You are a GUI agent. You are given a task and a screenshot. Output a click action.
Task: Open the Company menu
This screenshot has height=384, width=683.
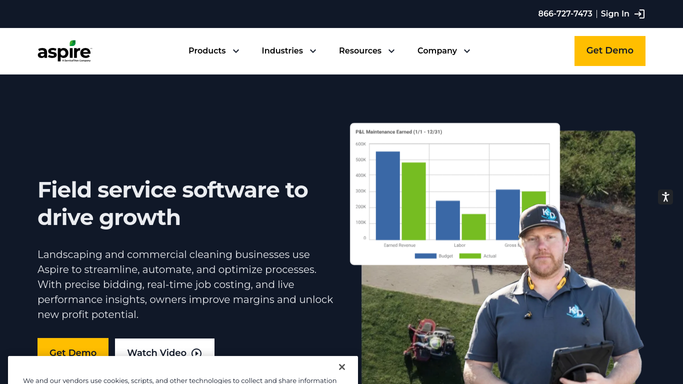[443, 51]
